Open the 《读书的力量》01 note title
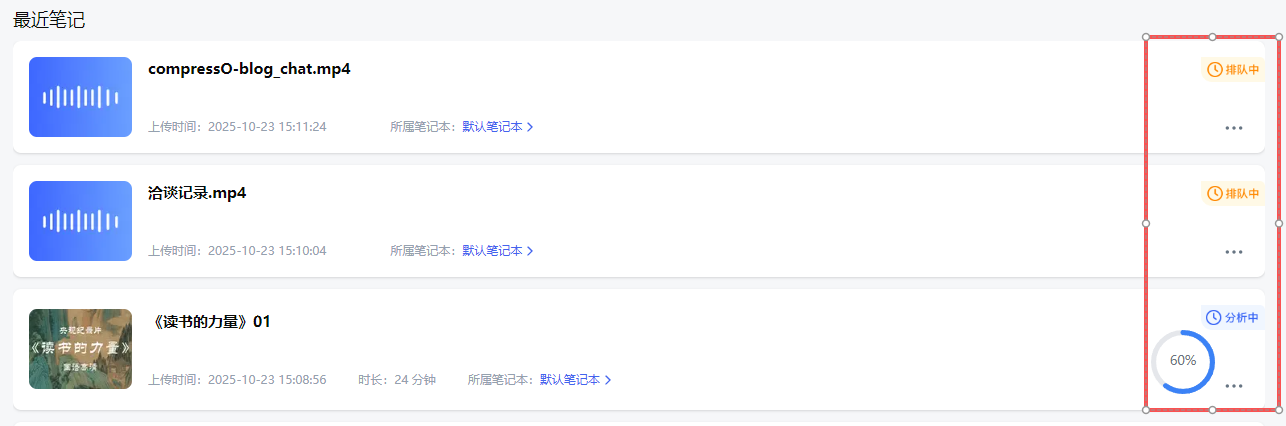Viewport: 1286px width, 426px height. (210, 322)
